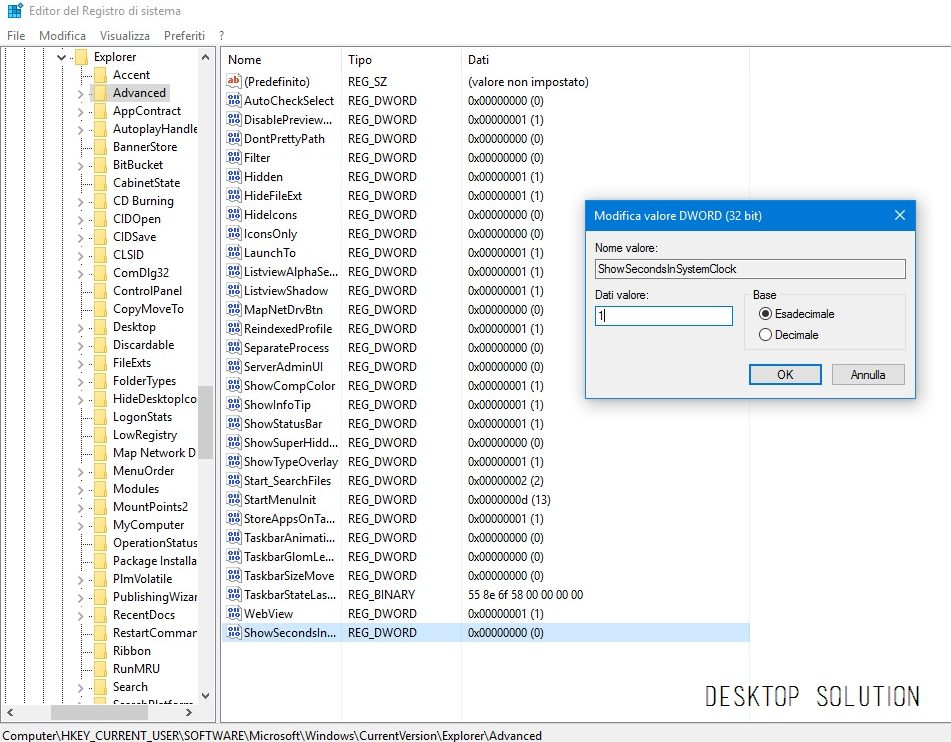Close the Modifica valore DWORD dialog
This screenshot has height=742, width=951.
point(899,215)
